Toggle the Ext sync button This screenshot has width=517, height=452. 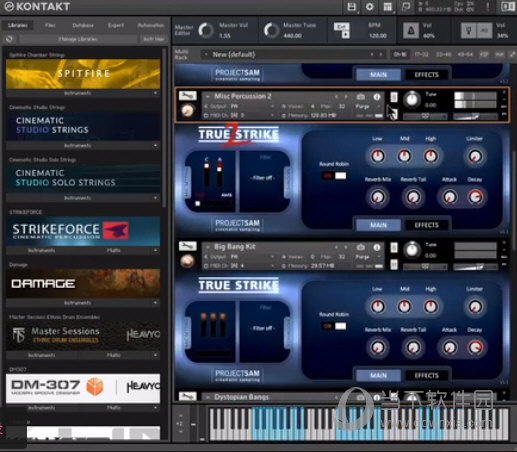(x=342, y=27)
